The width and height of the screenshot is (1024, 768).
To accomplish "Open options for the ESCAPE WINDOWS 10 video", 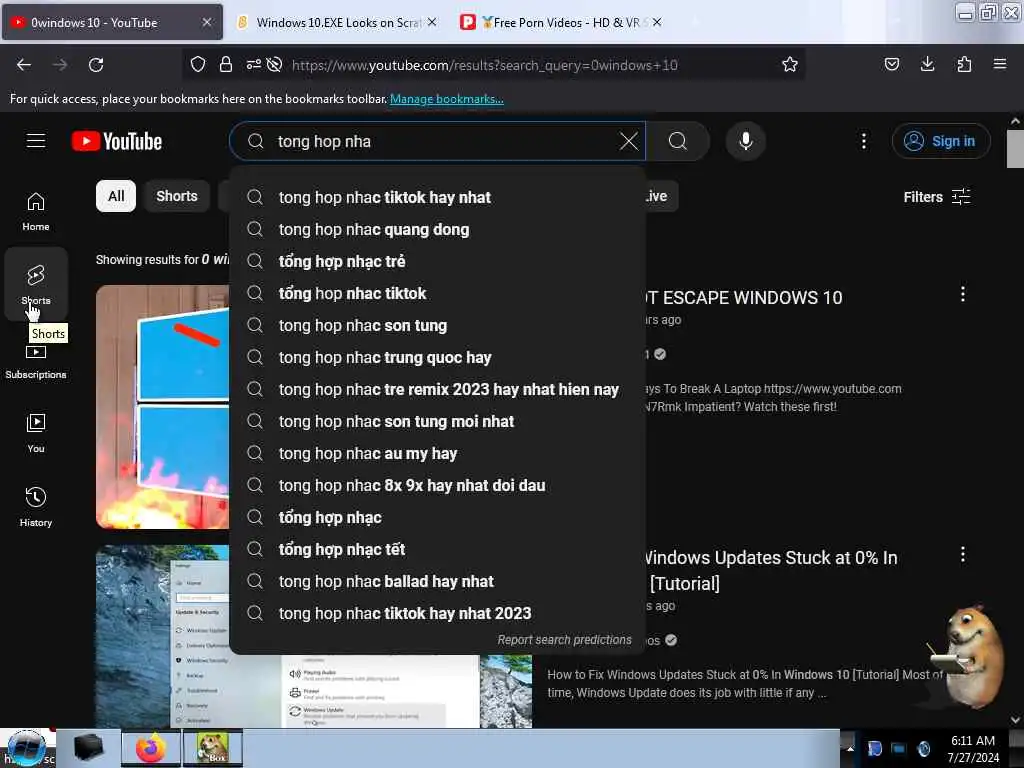I will click(x=963, y=294).
